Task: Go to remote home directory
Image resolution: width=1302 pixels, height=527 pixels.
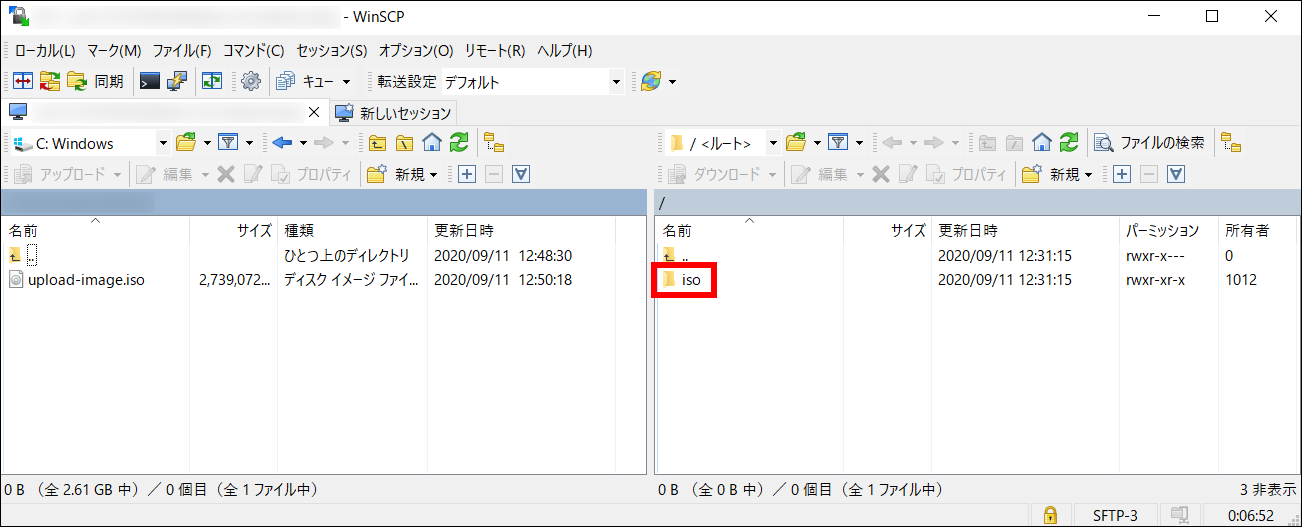Action: (x=1042, y=143)
